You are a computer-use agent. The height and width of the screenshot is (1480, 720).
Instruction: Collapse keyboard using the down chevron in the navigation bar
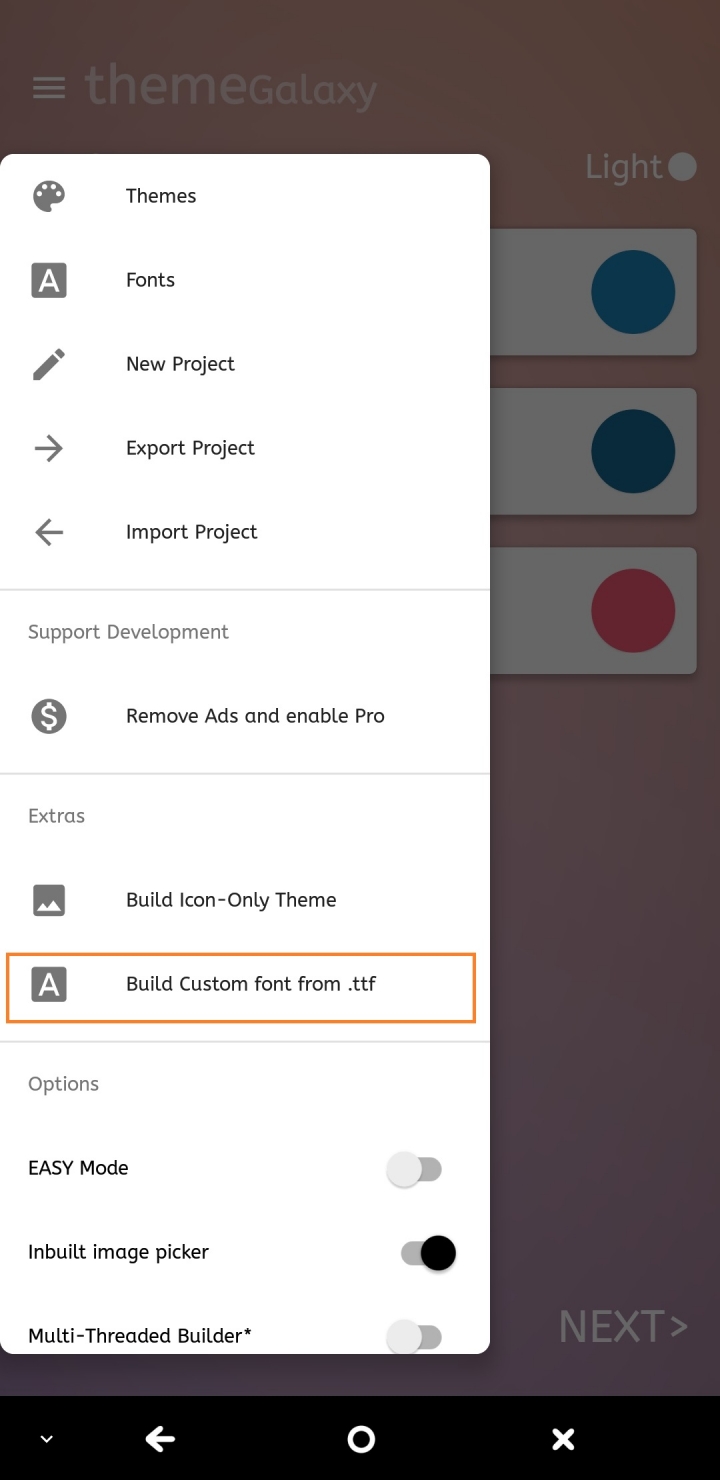click(46, 1440)
